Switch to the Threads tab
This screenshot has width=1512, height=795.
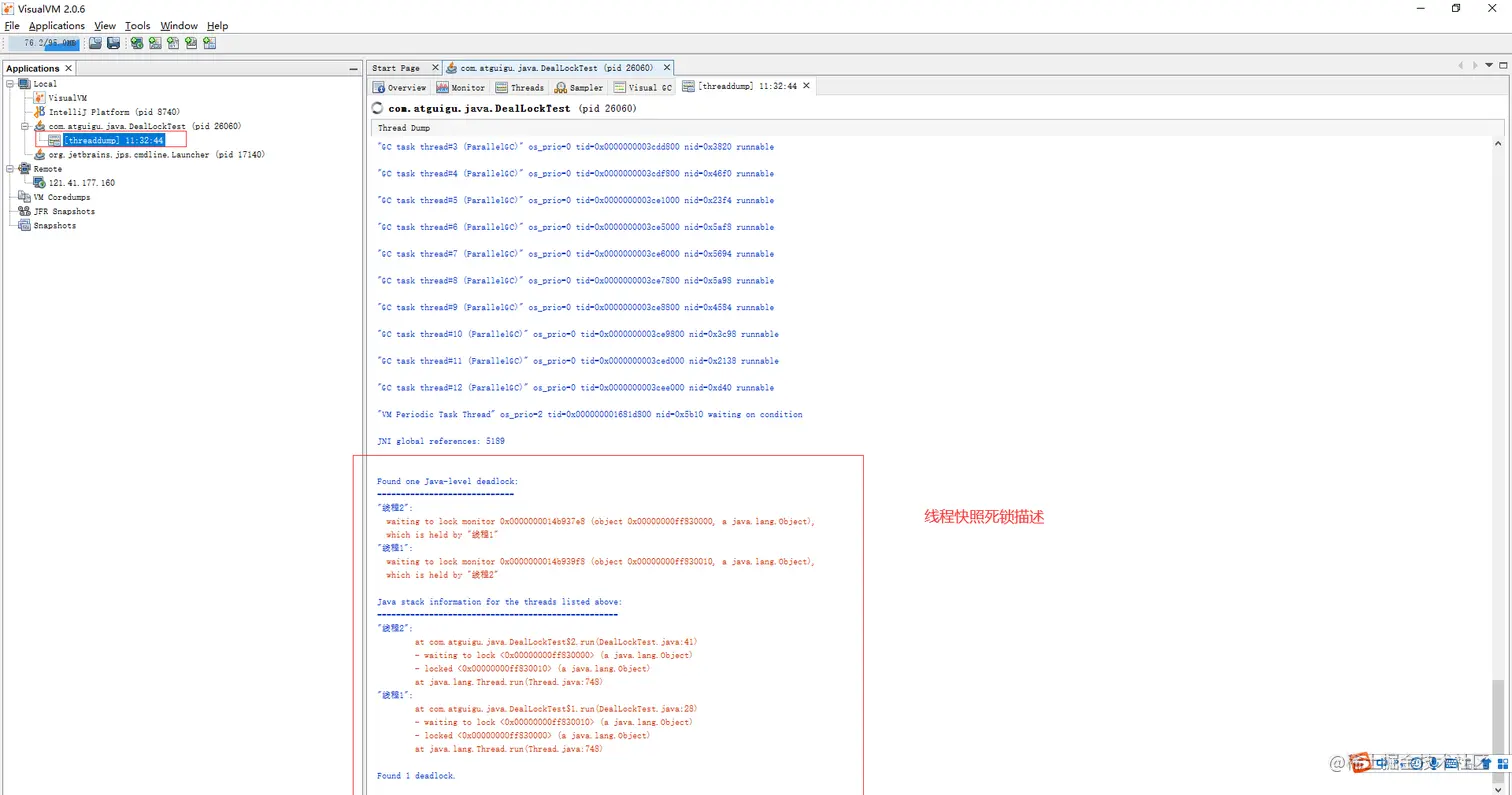[520, 87]
